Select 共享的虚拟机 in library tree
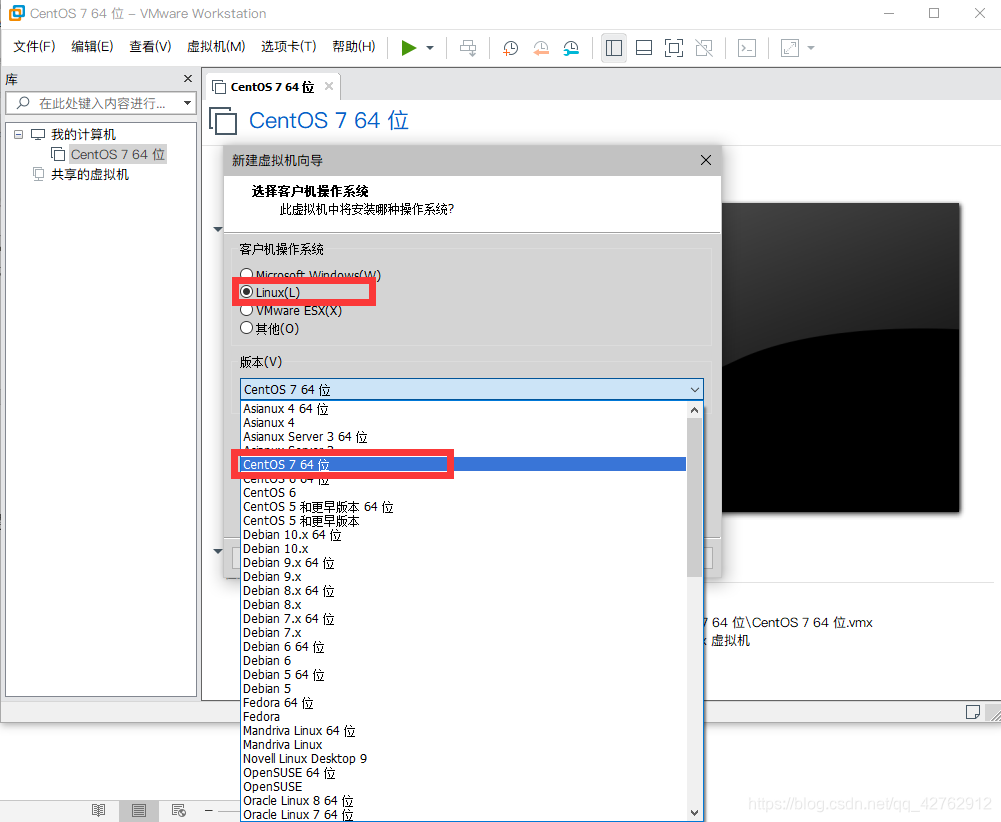This screenshot has width=1001, height=822. pyautogui.click(x=90, y=174)
